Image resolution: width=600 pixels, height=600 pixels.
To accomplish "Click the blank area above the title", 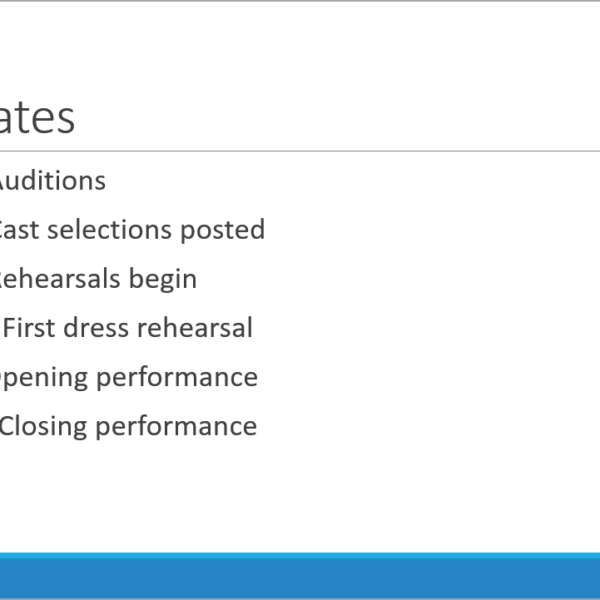I will pos(300,50).
